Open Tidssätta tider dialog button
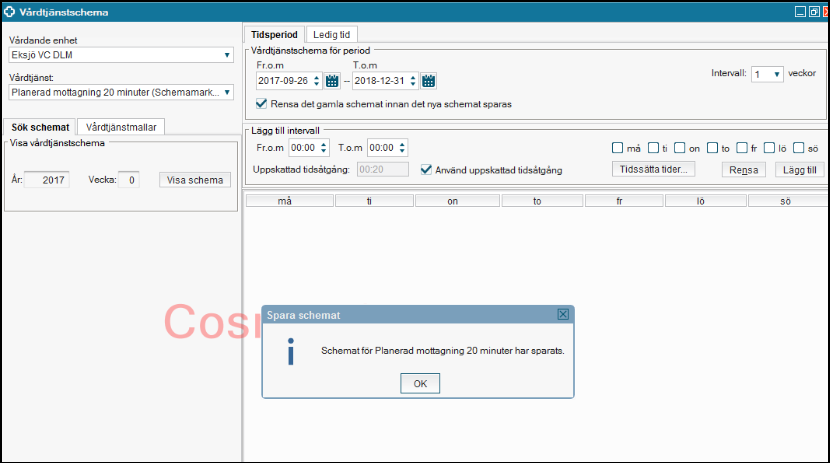830x464 pixels. tap(652, 170)
